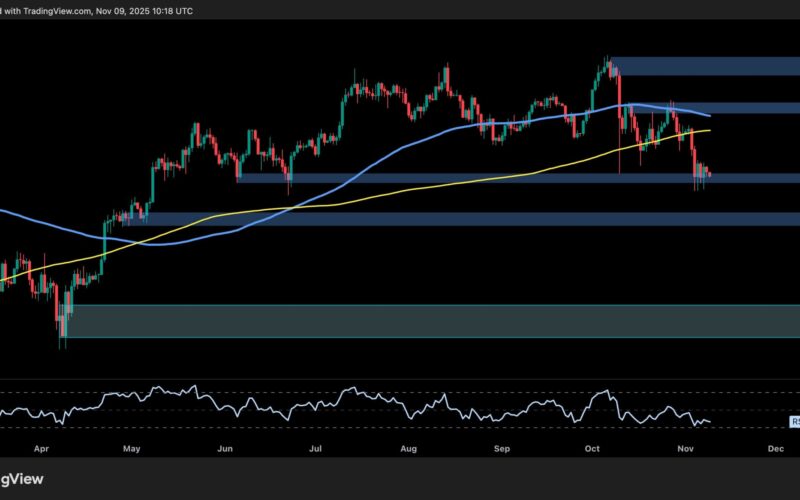The width and height of the screenshot is (800, 500).
Task: Select the Oct label on the time axis
Action: click(x=590, y=451)
